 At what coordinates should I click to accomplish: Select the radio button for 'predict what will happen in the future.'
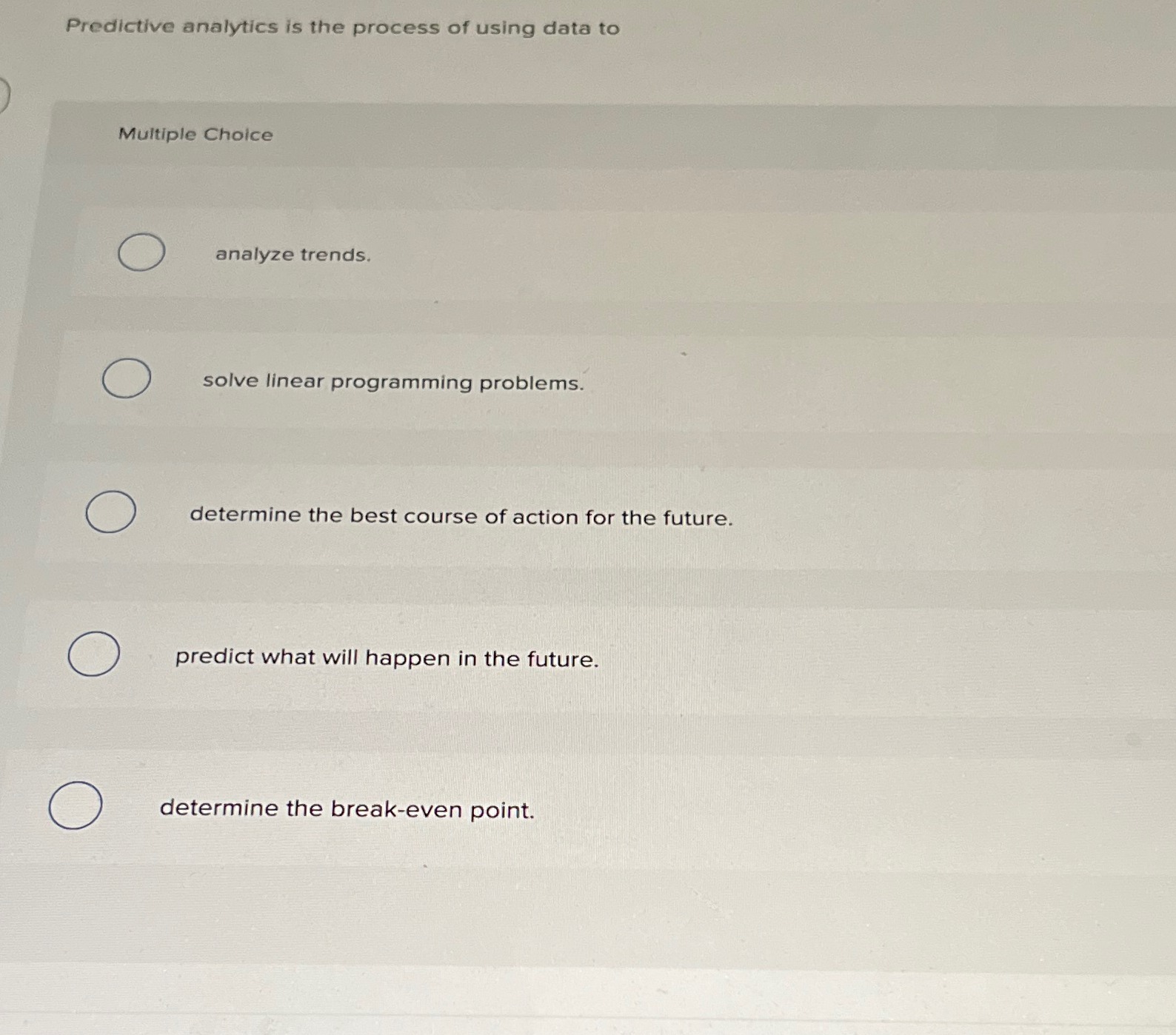[x=93, y=654]
